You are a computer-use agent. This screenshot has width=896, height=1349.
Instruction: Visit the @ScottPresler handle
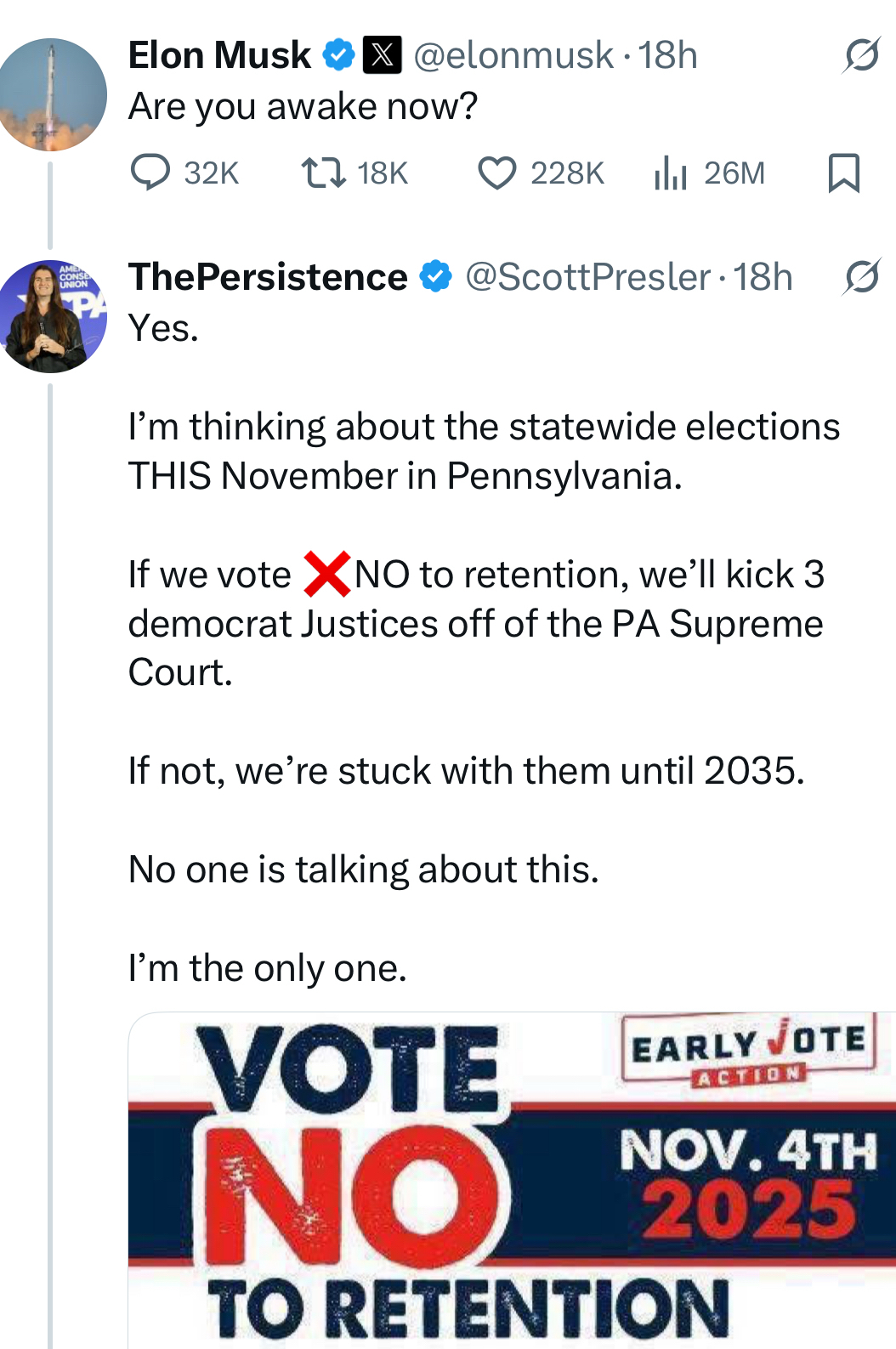(587, 277)
